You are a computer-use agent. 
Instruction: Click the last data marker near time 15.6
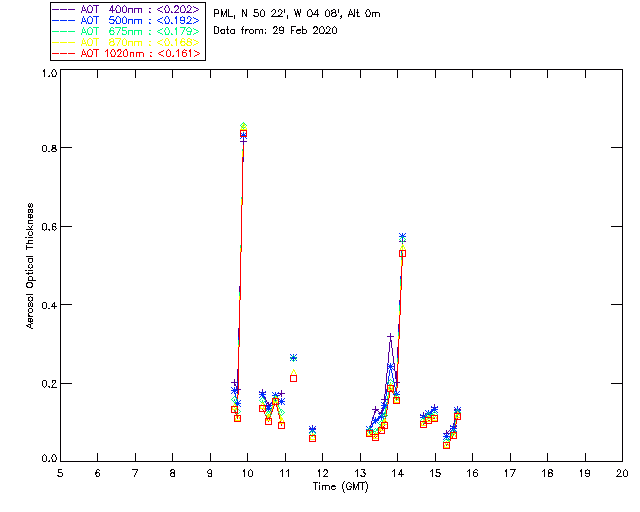[457, 411]
